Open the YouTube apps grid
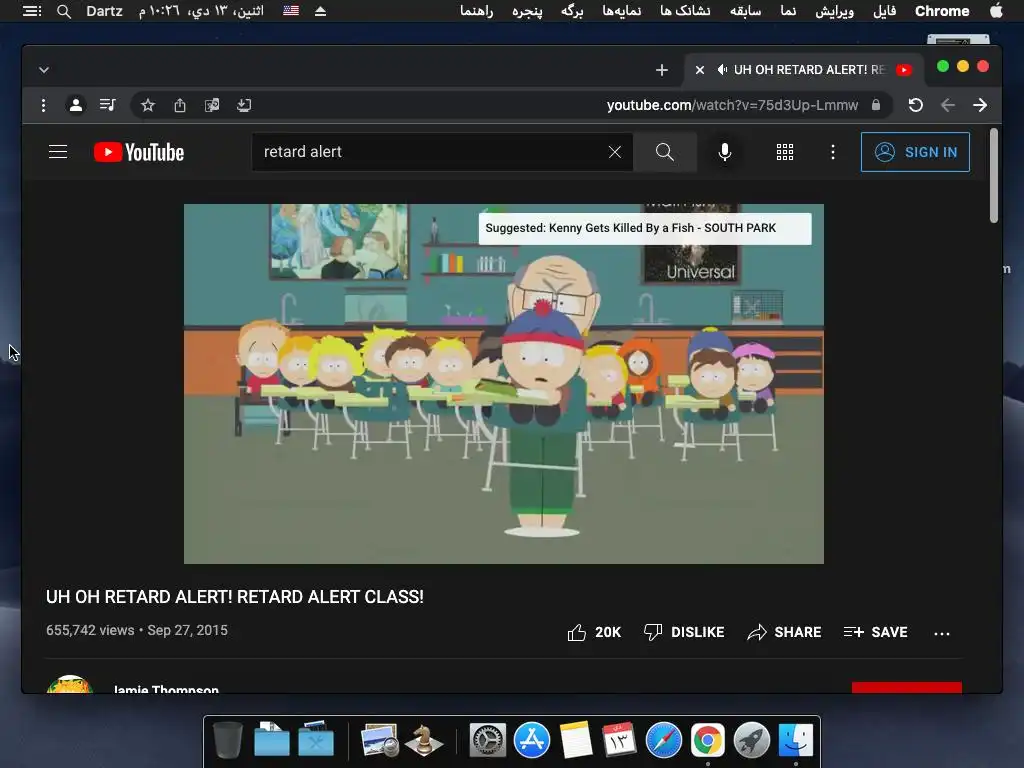 point(785,152)
